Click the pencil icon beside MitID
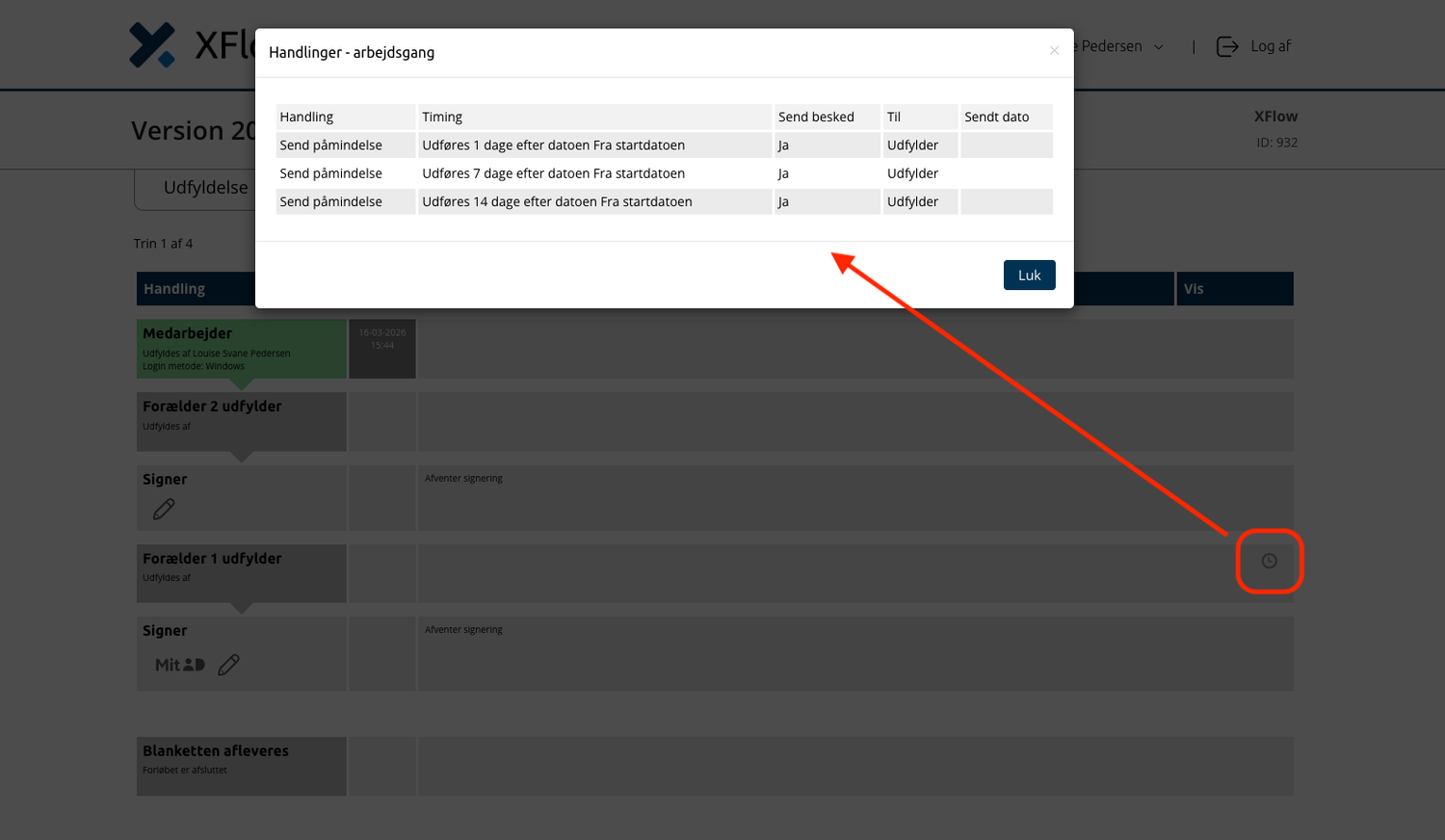Viewport: 1445px width, 840px height. pyautogui.click(x=228, y=665)
